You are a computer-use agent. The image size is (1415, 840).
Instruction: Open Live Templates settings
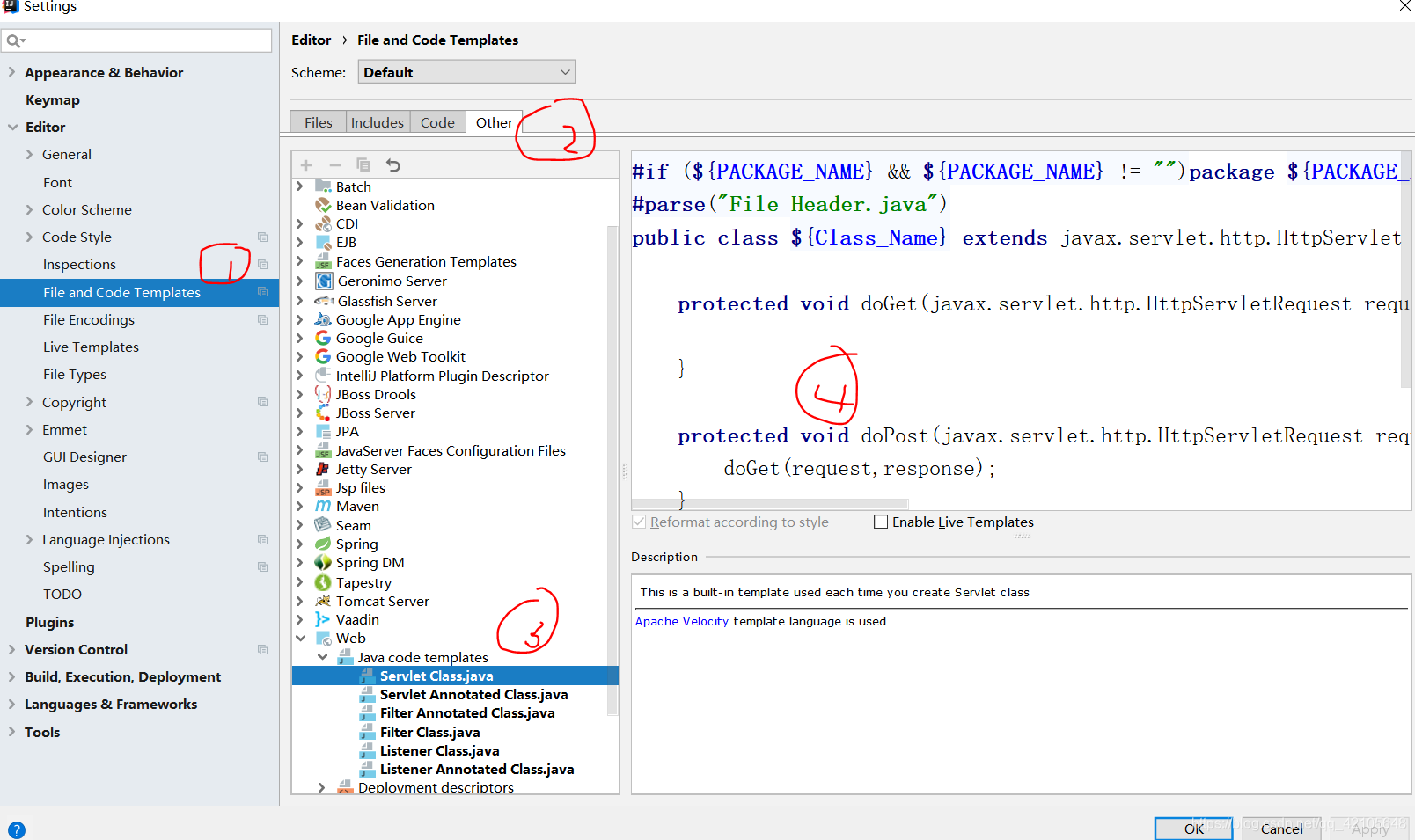click(x=91, y=347)
